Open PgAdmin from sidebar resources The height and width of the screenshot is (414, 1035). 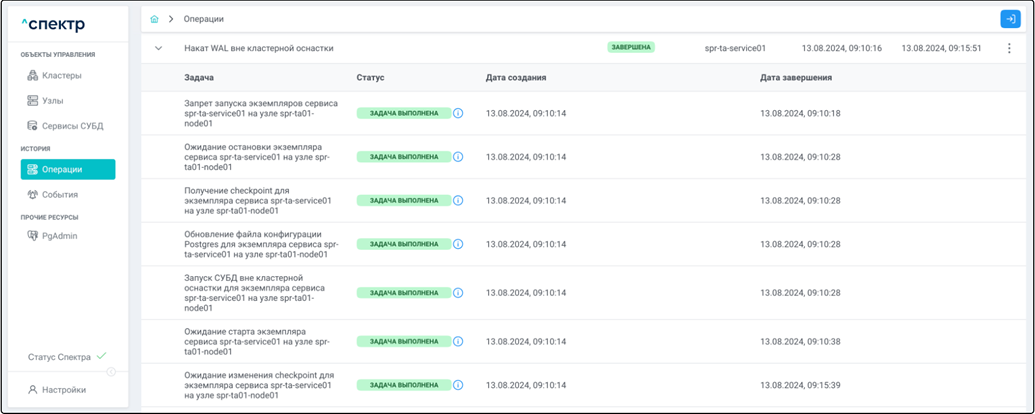tap(59, 236)
